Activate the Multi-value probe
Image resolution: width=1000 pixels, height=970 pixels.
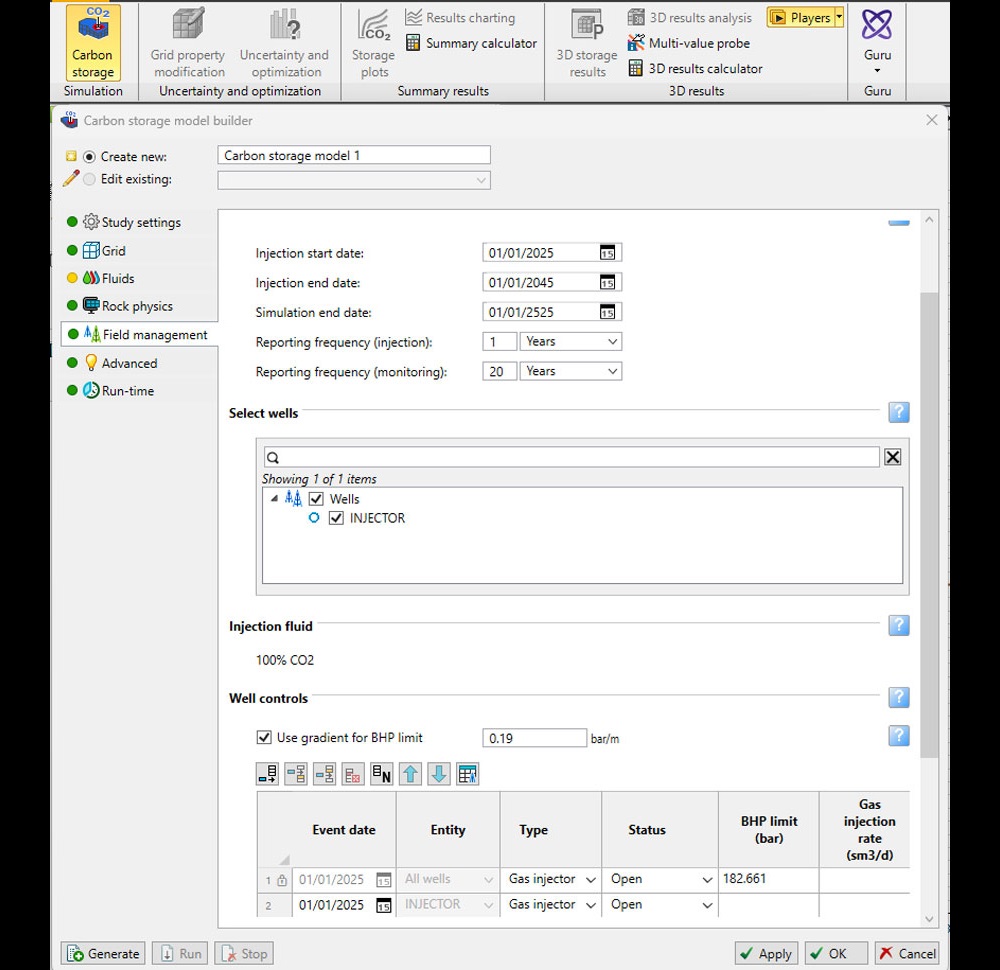[689, 43]
